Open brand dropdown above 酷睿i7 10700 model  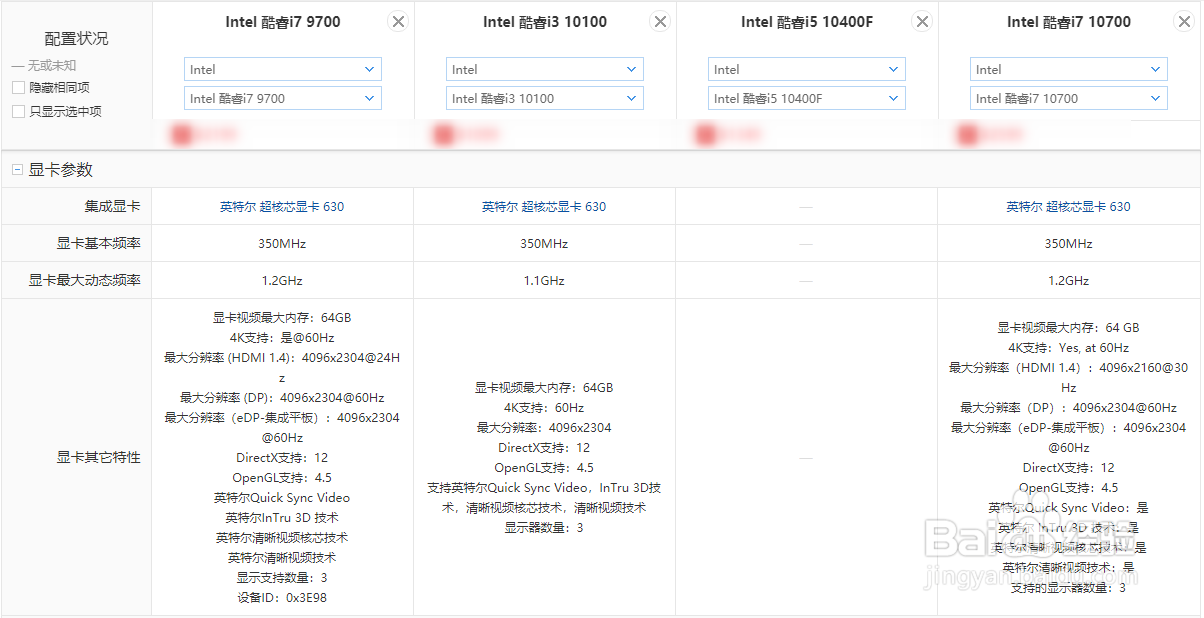pos(1069,69)
